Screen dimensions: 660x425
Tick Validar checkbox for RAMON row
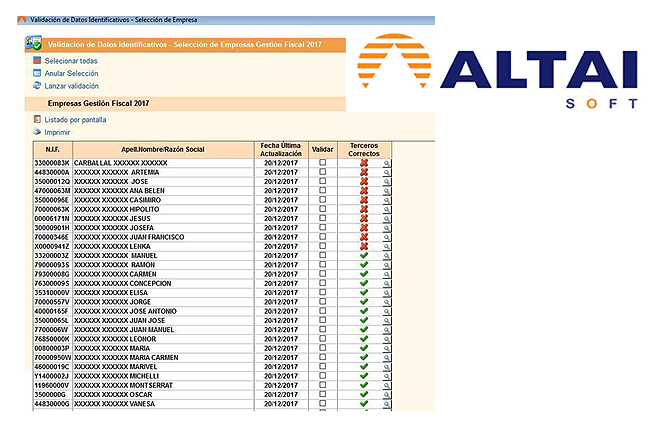[x=322, y=264]
